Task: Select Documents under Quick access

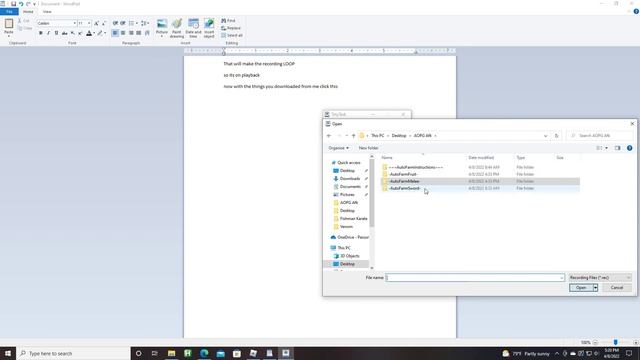Action: pos(350,187)
